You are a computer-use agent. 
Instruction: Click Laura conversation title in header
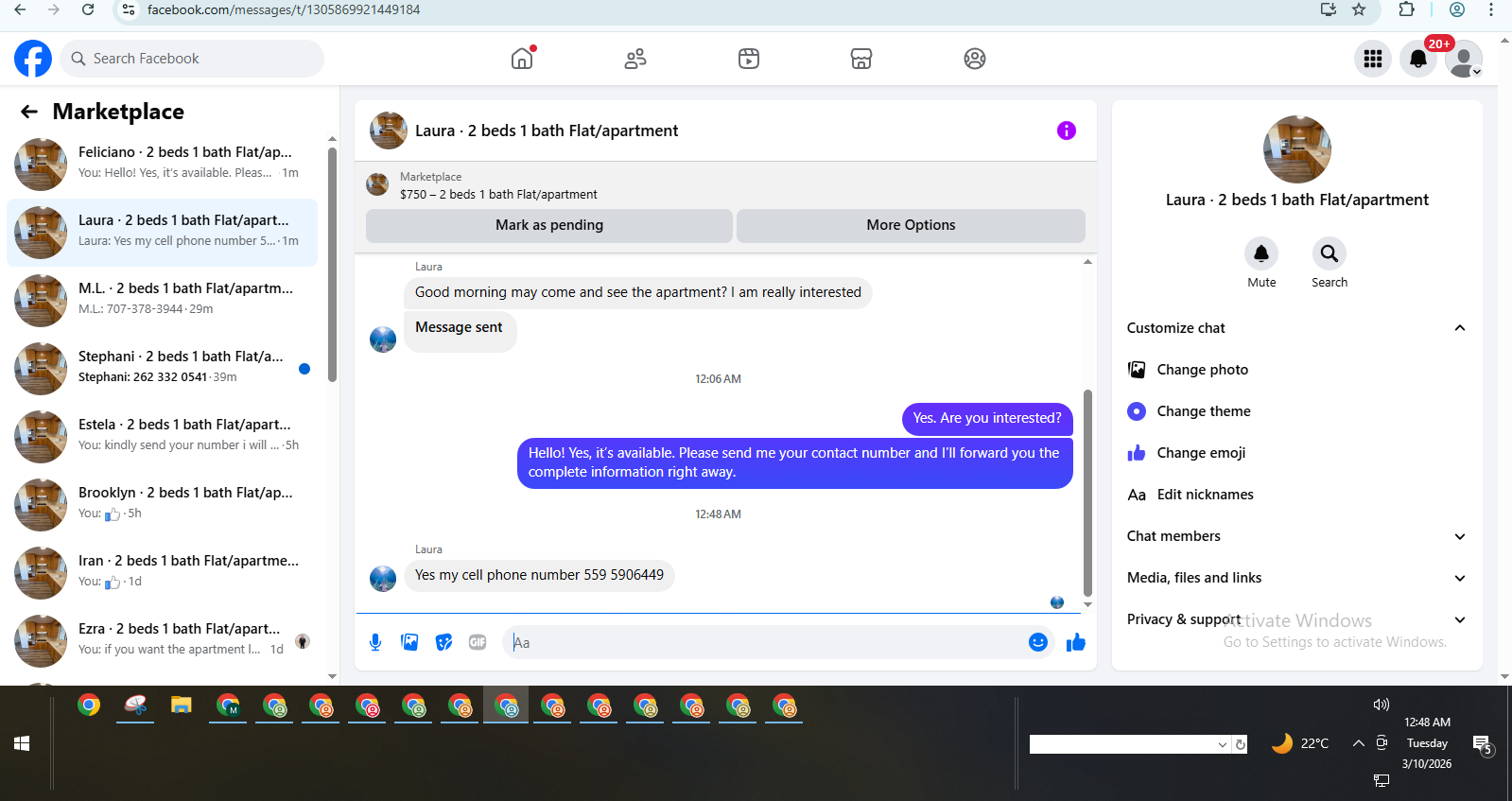(547, 131)
